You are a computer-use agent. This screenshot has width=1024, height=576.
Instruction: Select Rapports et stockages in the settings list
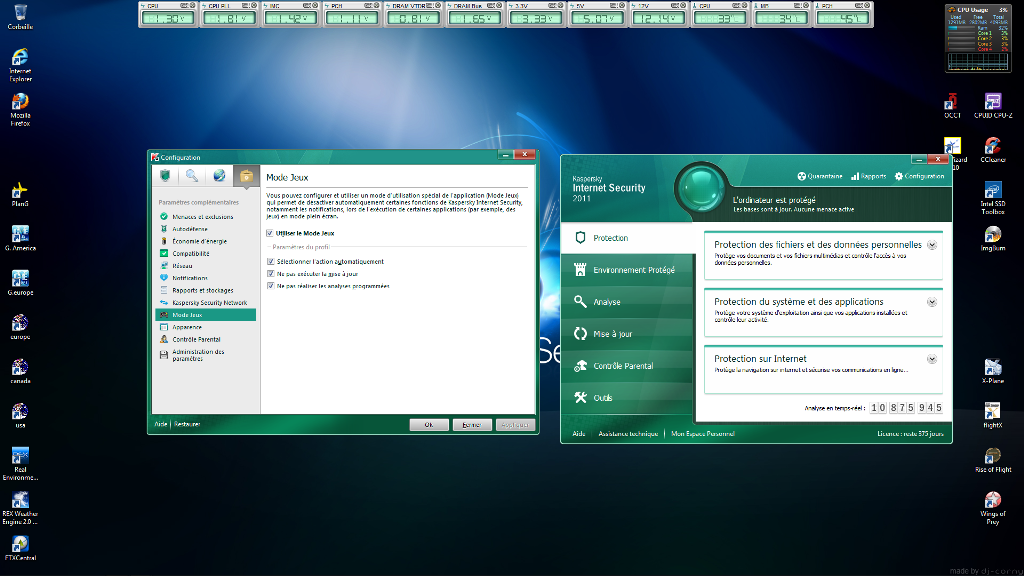[x=206, y=291]
